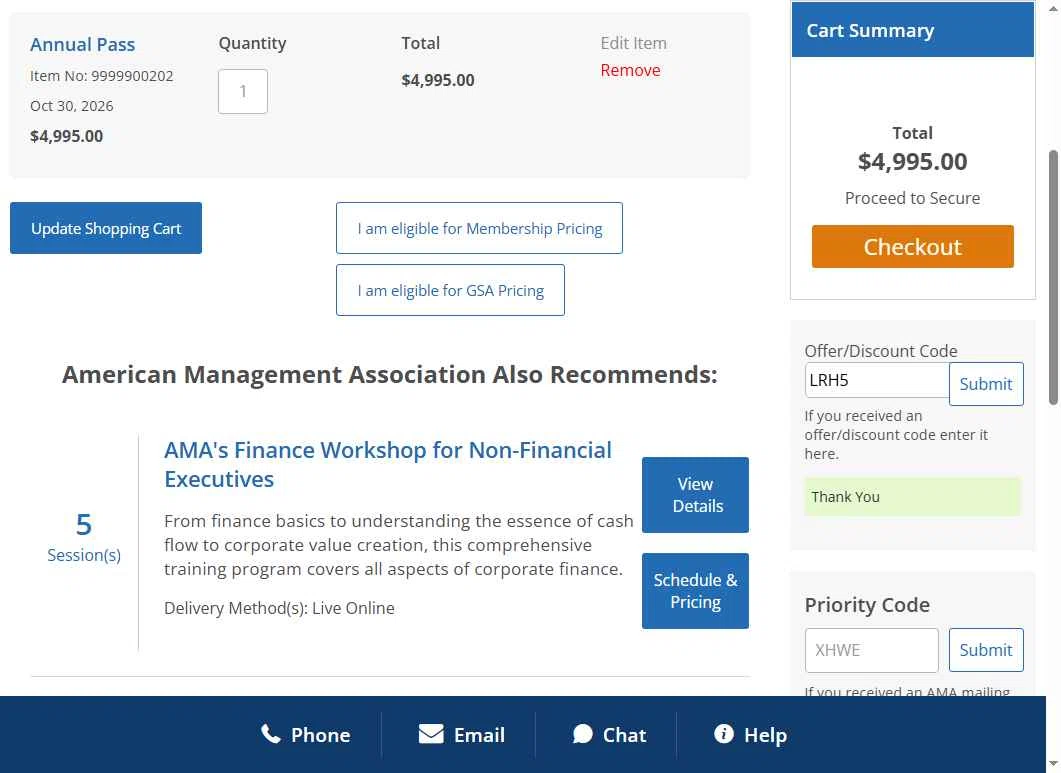This screenshot has height=773, width=1061.
Task: Click the scrollbar up arrow
Action: [1053, 7]
